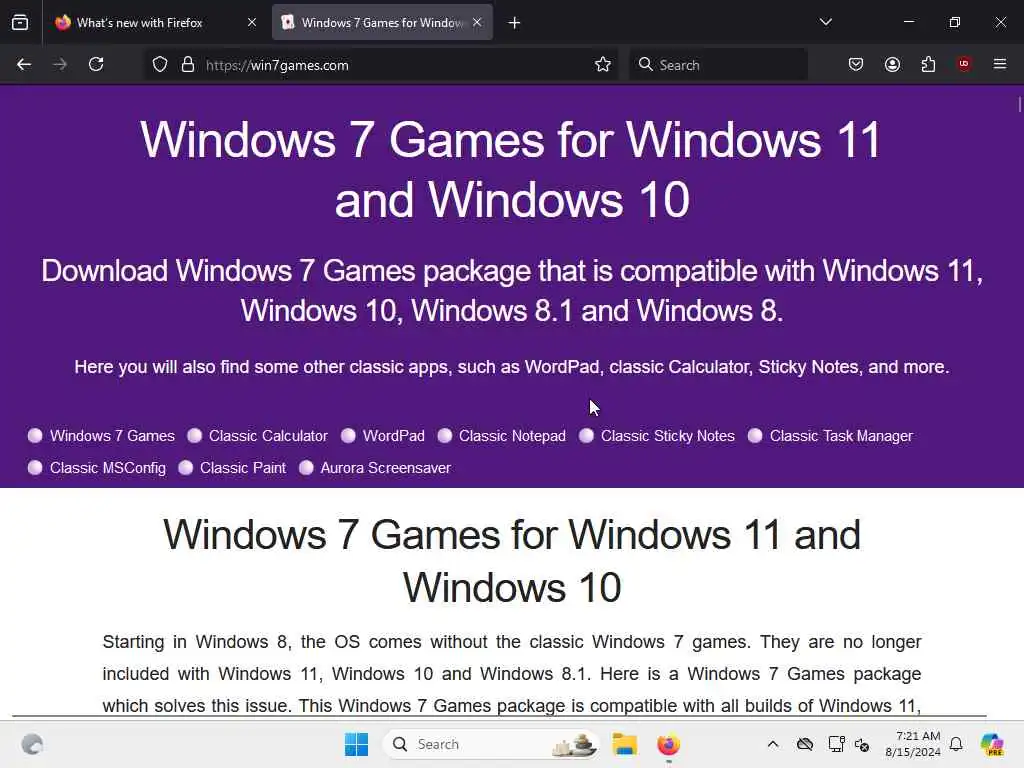
Task: Switch to What's new with Firefox tab
Action: (157, 23)
